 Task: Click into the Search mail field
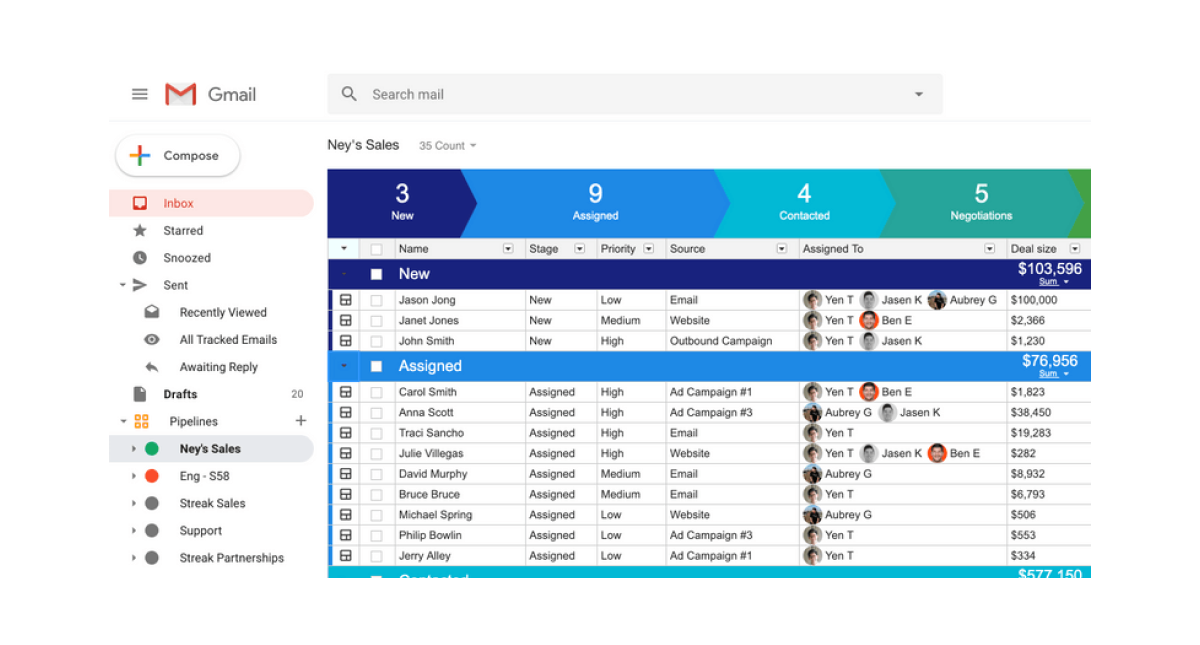635,94
